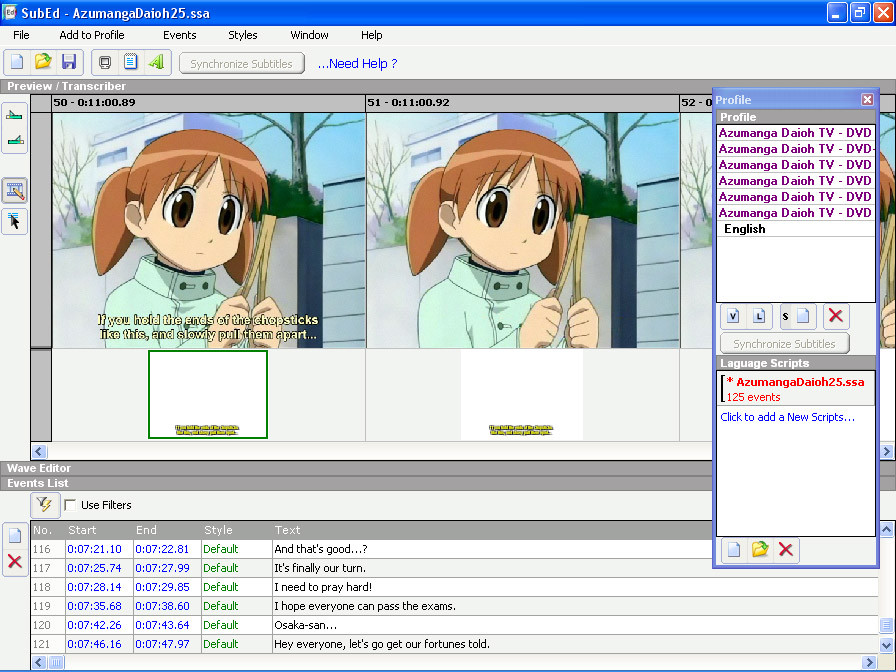Screen dimensions: 896x672
Task: Click event 116 text 'And that's good...?'
Action: coord(321,549)
